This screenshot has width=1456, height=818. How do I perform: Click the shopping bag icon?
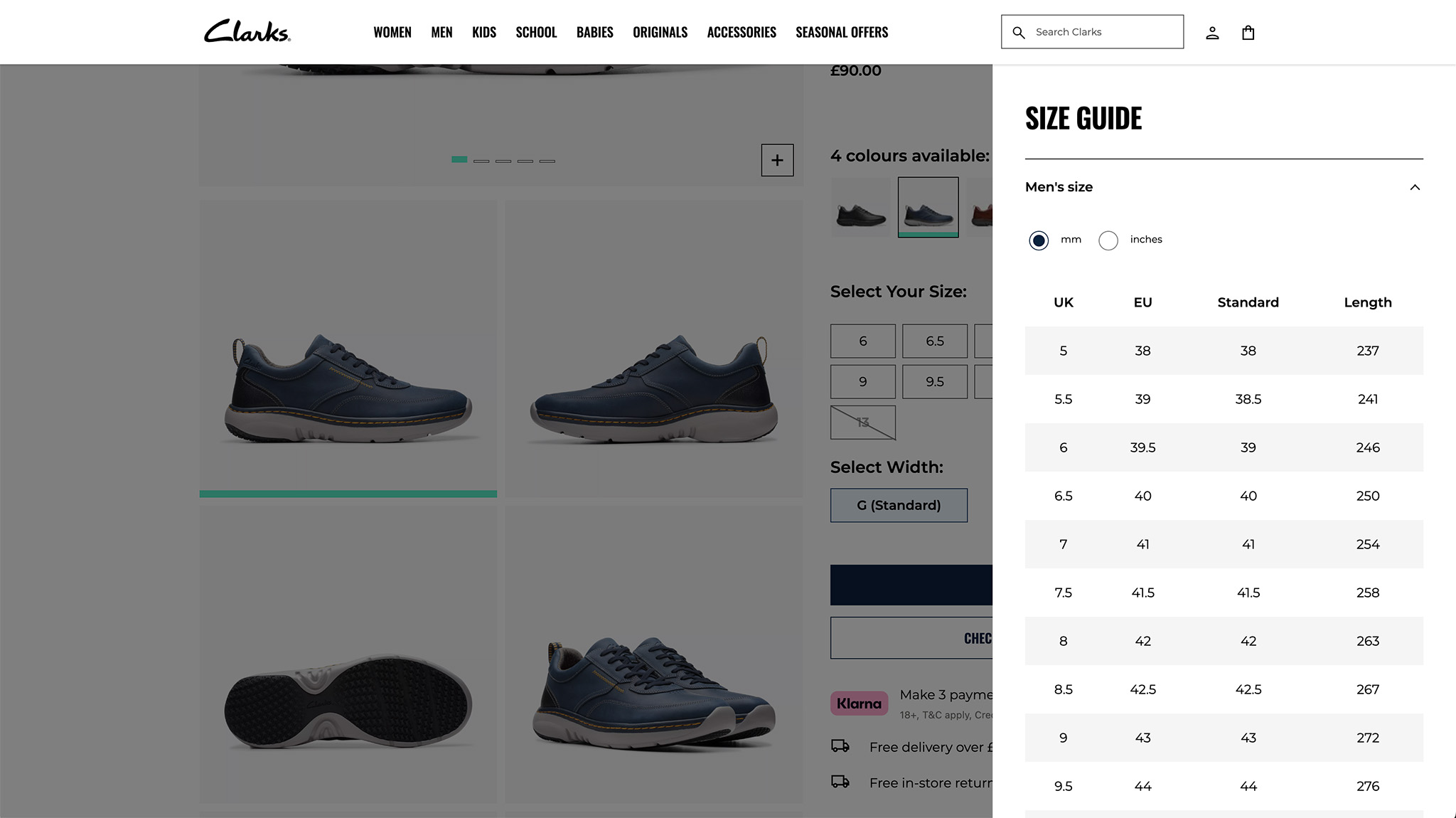coord(1248,32)
